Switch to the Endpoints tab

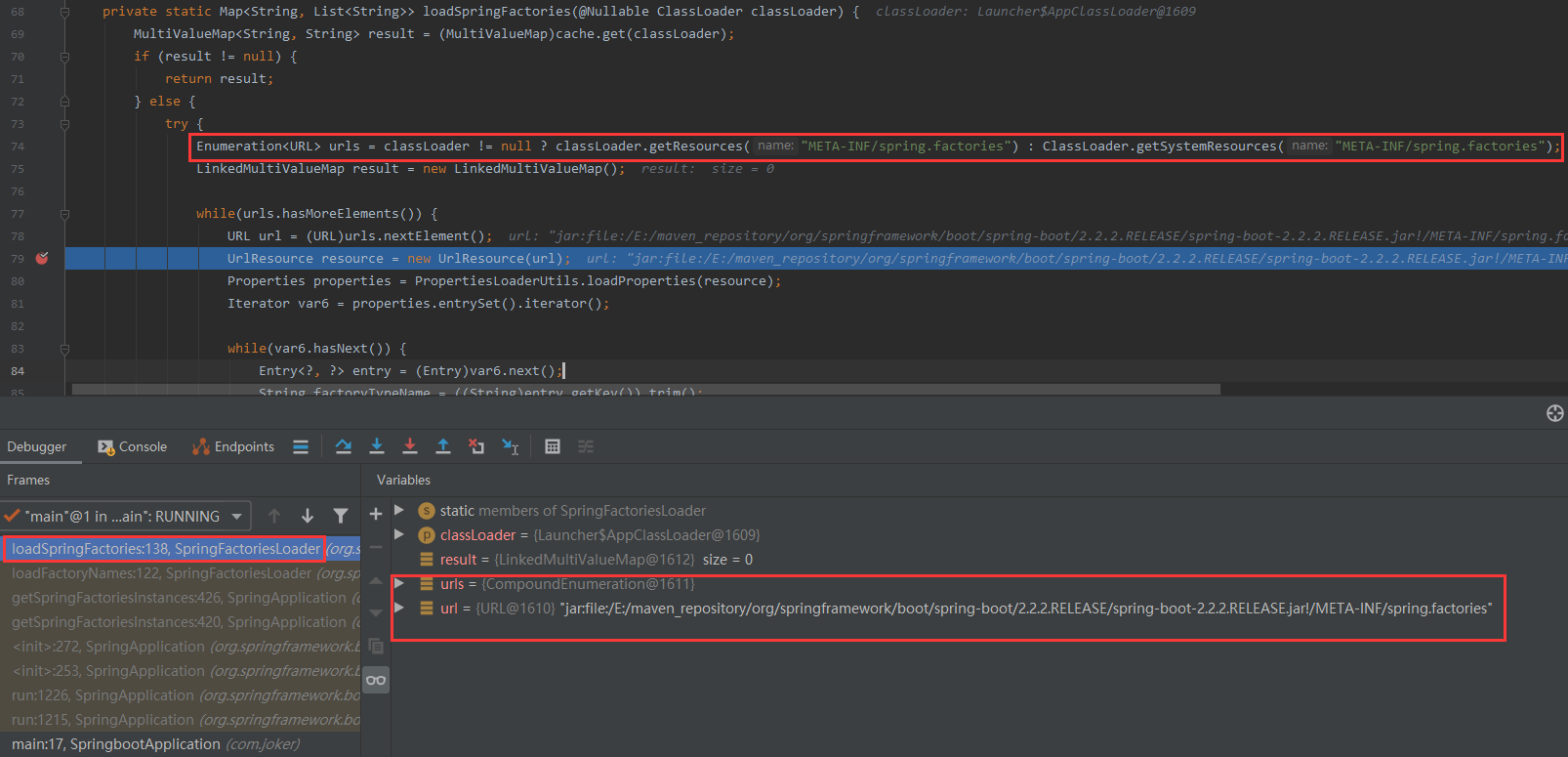pyautogui.click(x=233, y=446)
